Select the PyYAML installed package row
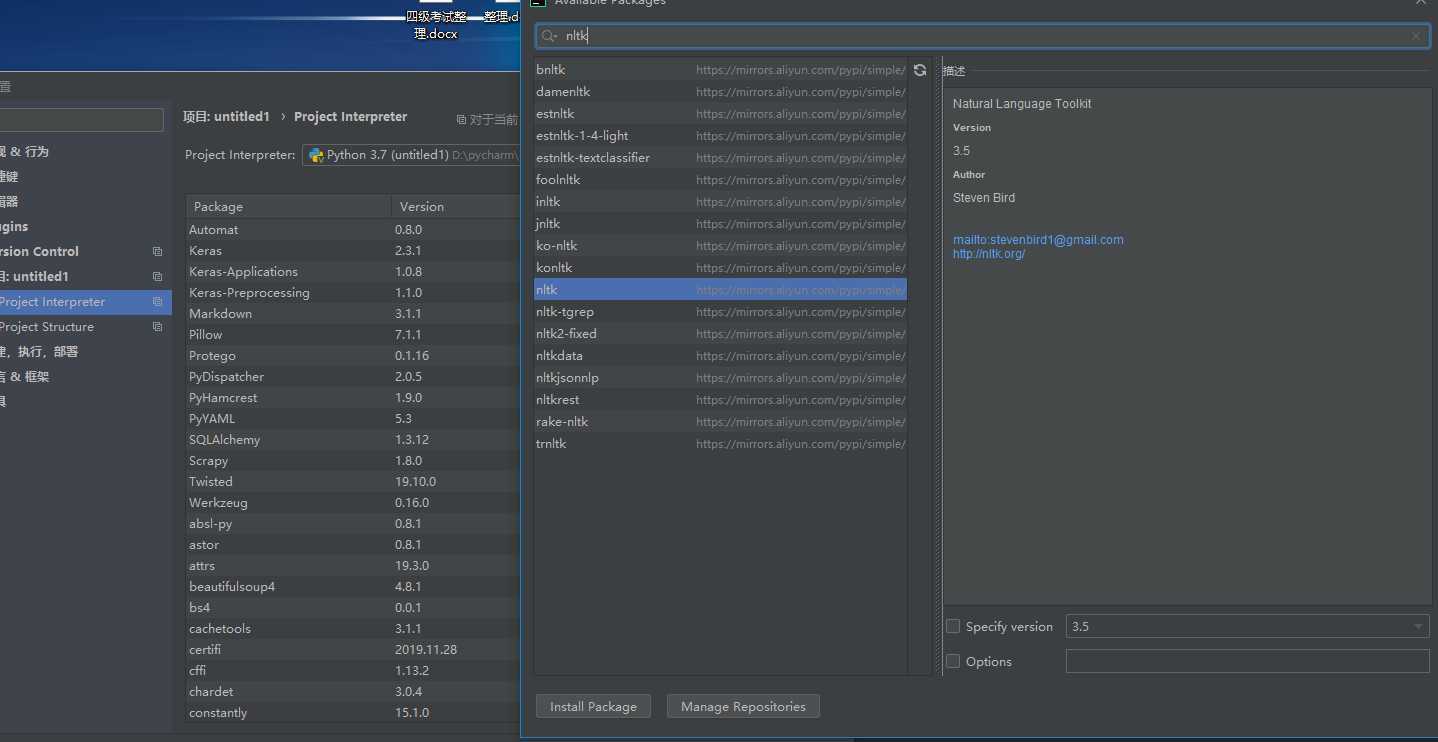Image resolution: width=1438 pixels, height=742 pixels. [x=353, y=419]
